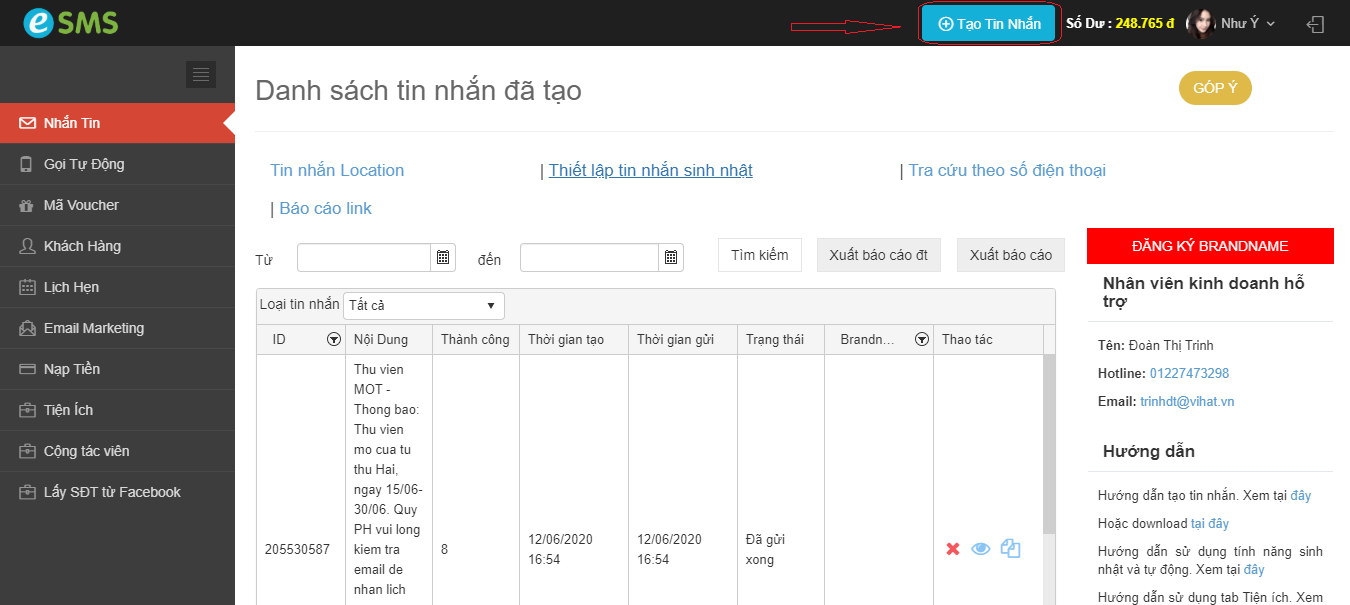
Task: Delete message with red X icon
Action: [x=953, y=549]
